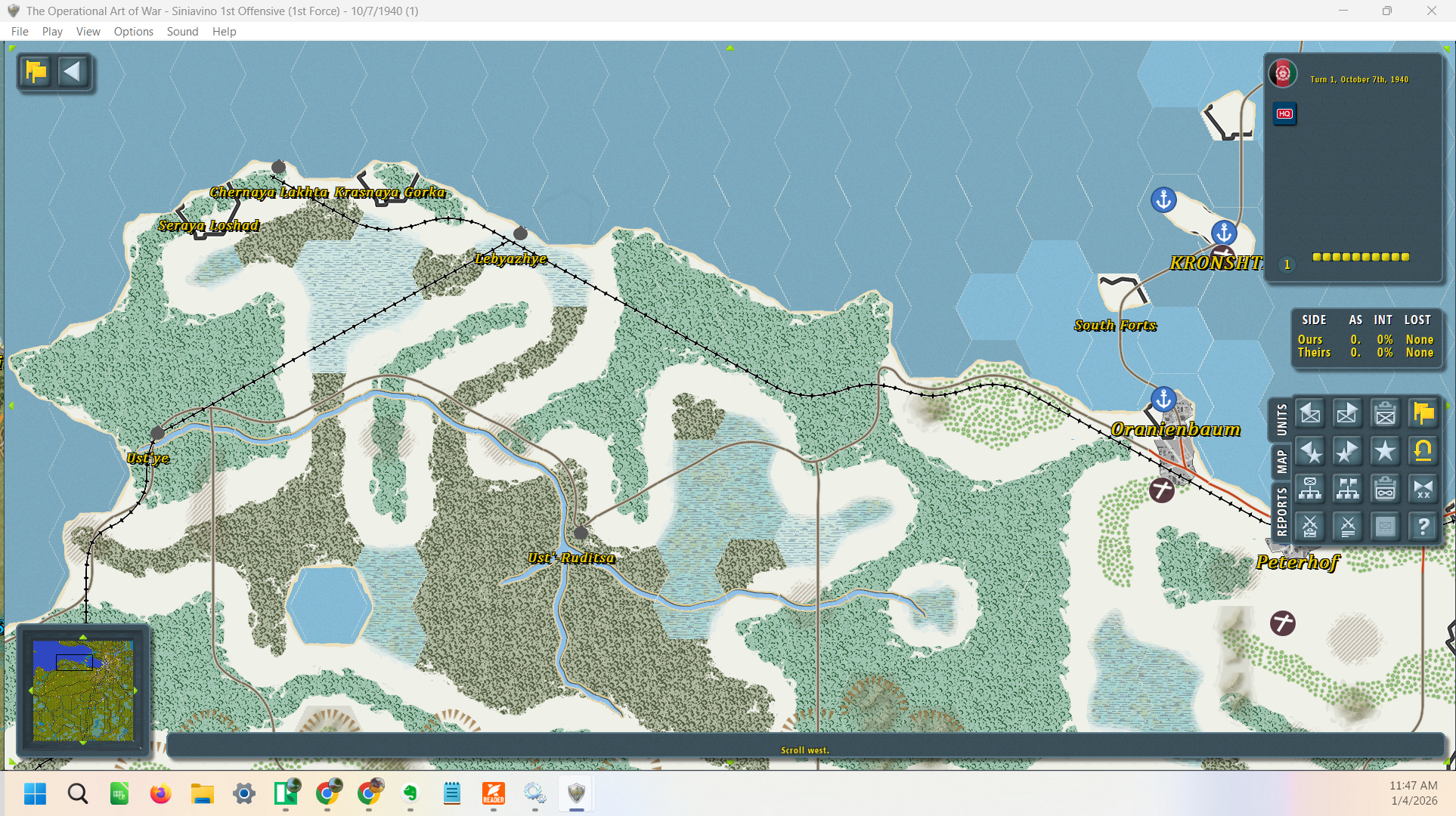Image resolution: width=1456 pixels, height=816 pixels.
Task: Open the help question mark icon
Action: (x=1423, y=527)
